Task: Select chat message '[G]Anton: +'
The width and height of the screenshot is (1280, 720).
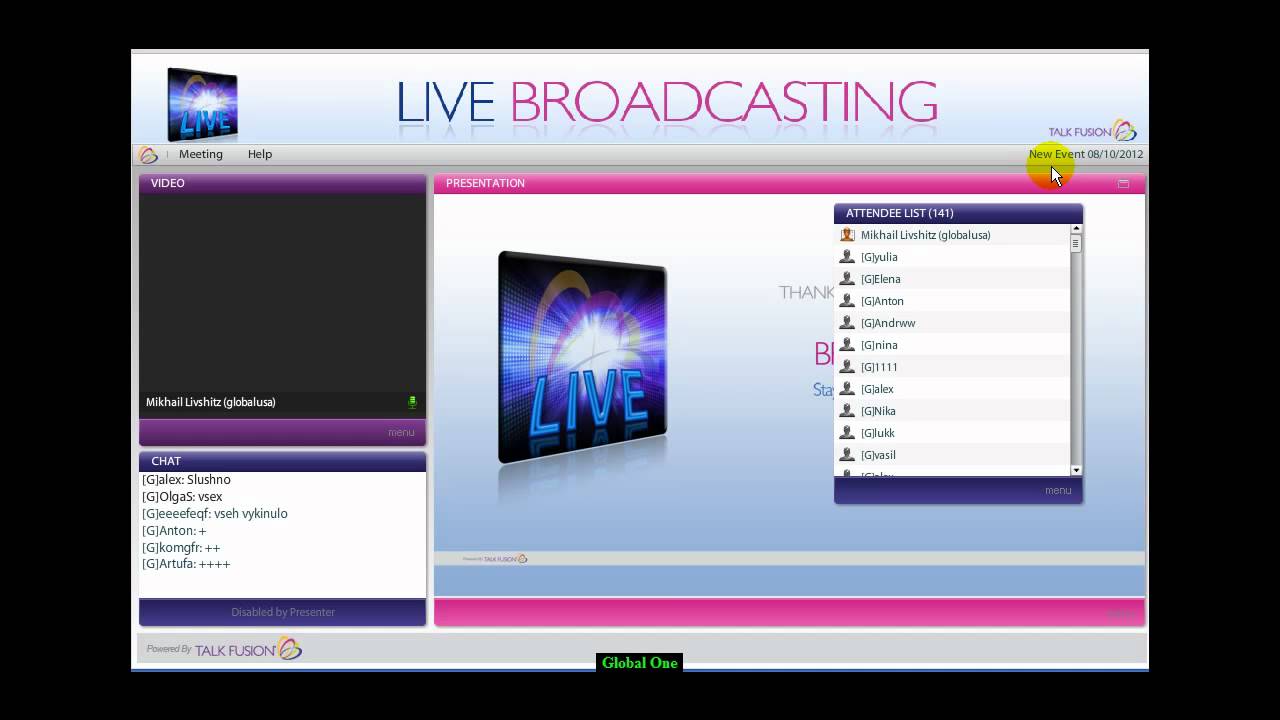Action: point(174,531)
